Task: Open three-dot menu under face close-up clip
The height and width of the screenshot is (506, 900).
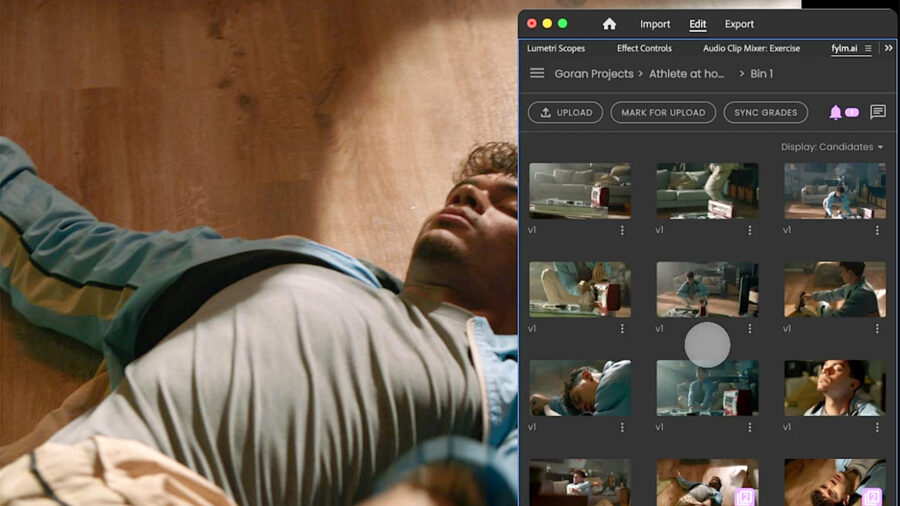Action: click(x=877, y=427)
